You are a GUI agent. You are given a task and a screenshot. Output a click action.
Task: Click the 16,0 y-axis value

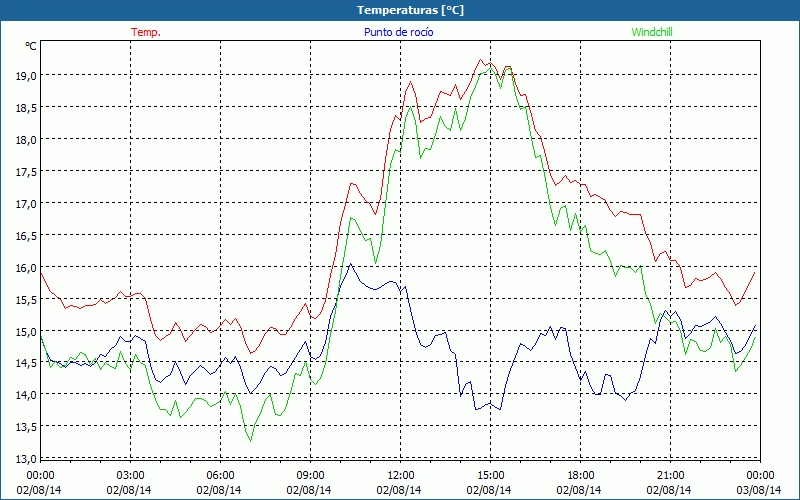(27, 268)
